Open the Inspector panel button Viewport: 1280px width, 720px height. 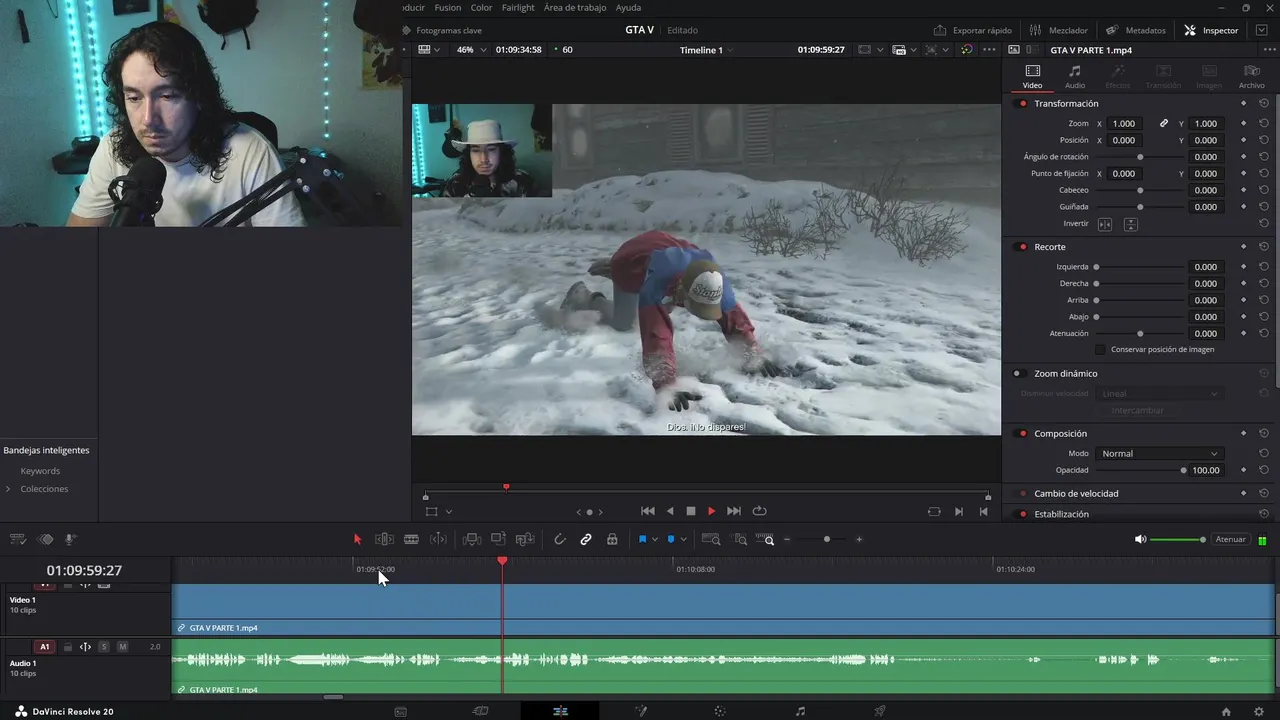pyautogui.click(x=1211, y=30)
